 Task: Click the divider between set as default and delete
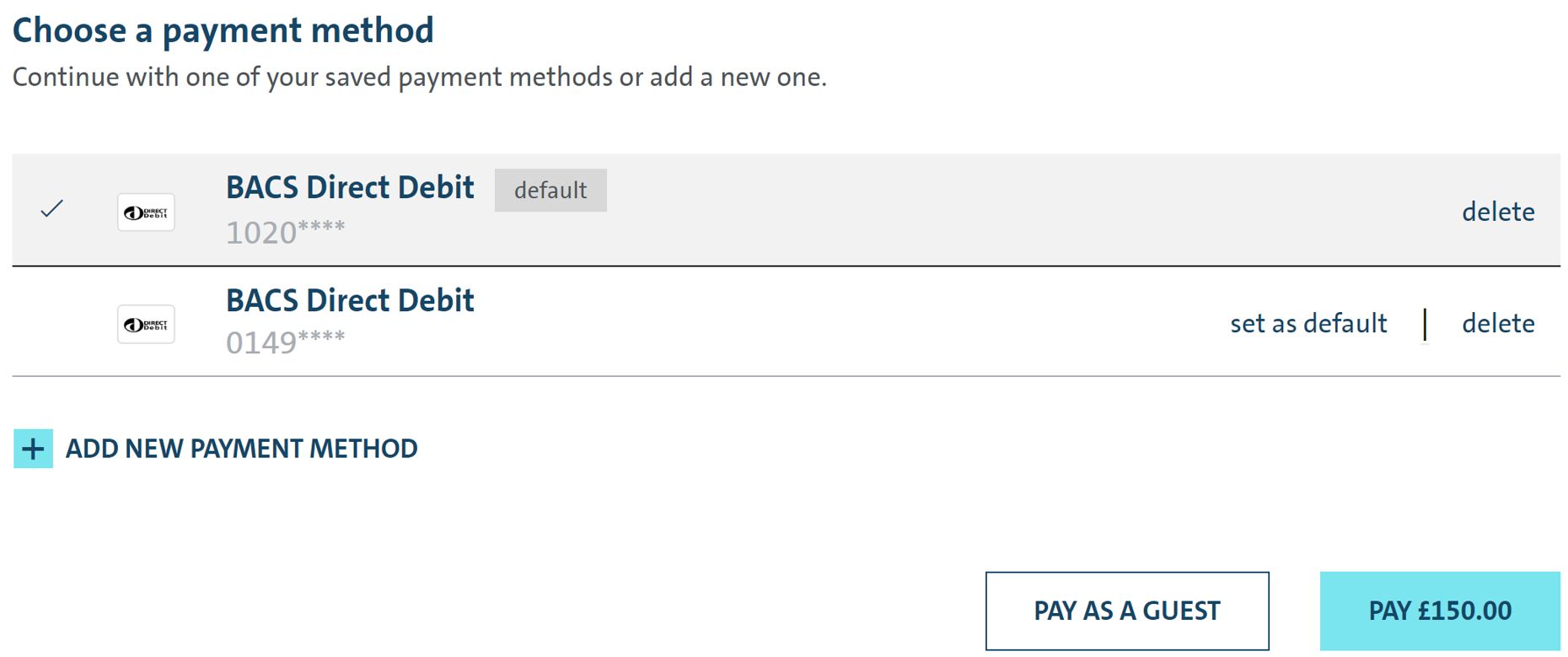pos(1425,324)
